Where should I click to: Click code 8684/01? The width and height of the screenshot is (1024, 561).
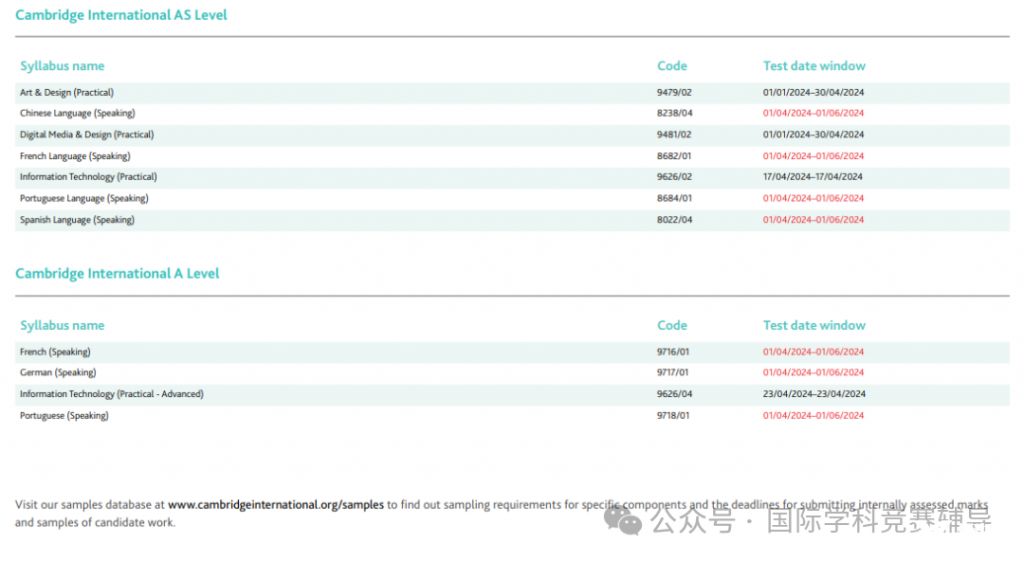point(674,199)
